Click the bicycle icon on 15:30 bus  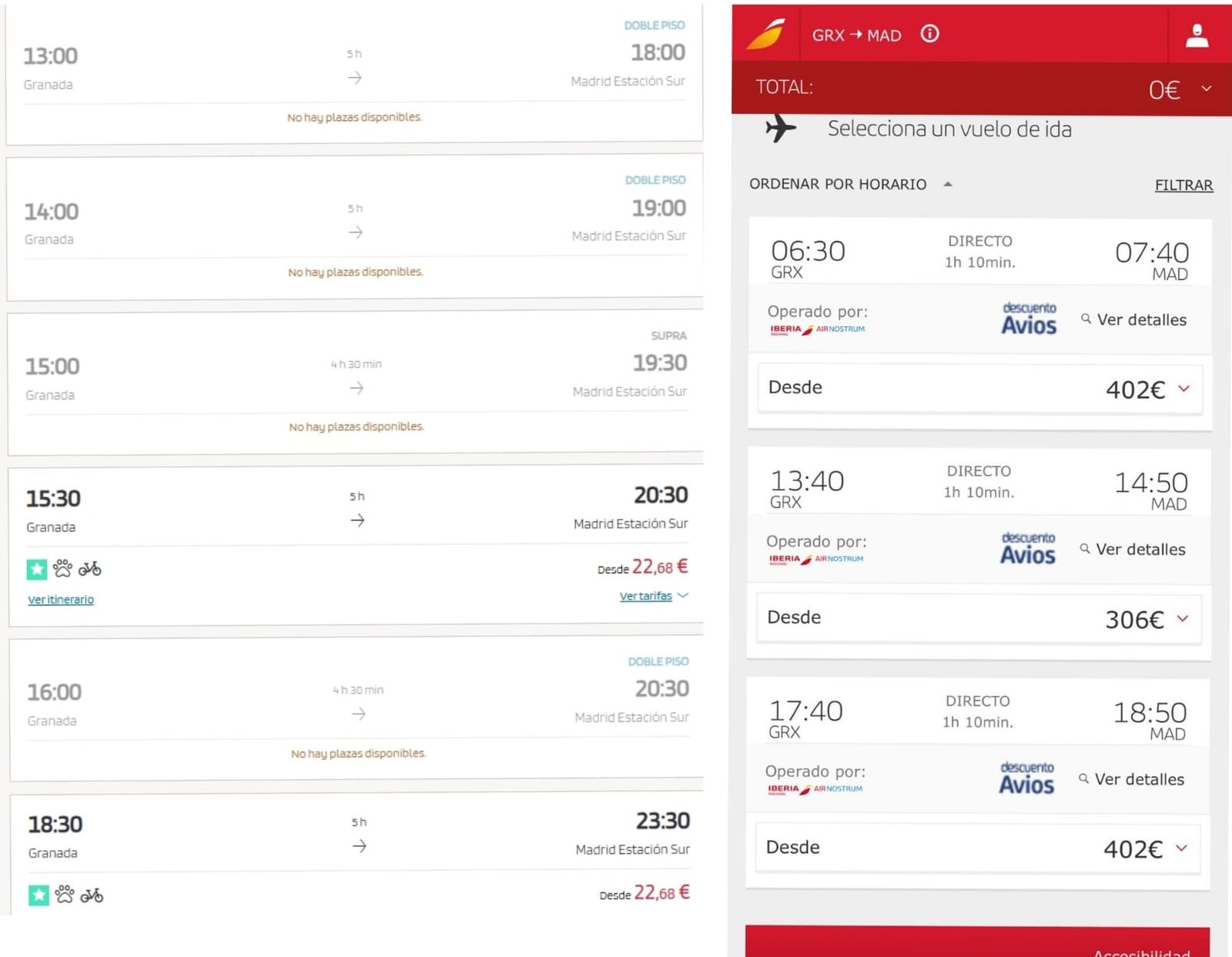point(90,569)
